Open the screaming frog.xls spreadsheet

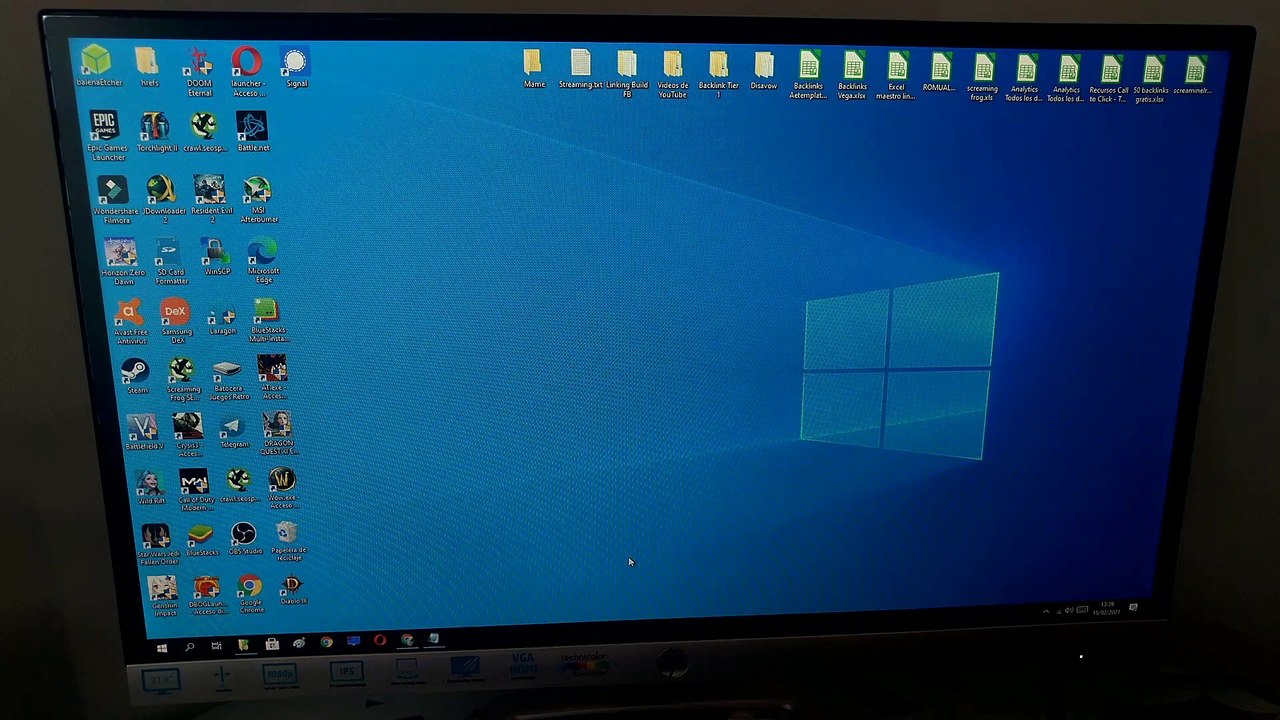click(983, 77)
